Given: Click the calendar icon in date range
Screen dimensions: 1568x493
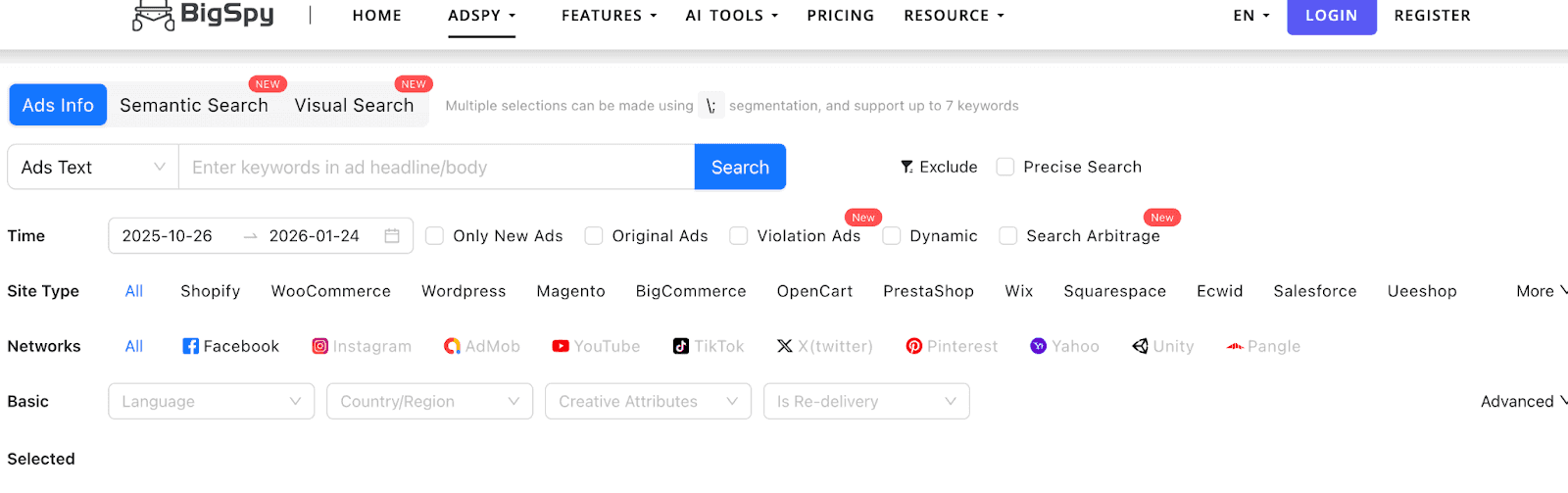Looking at the screenshot, I should 392,236.
